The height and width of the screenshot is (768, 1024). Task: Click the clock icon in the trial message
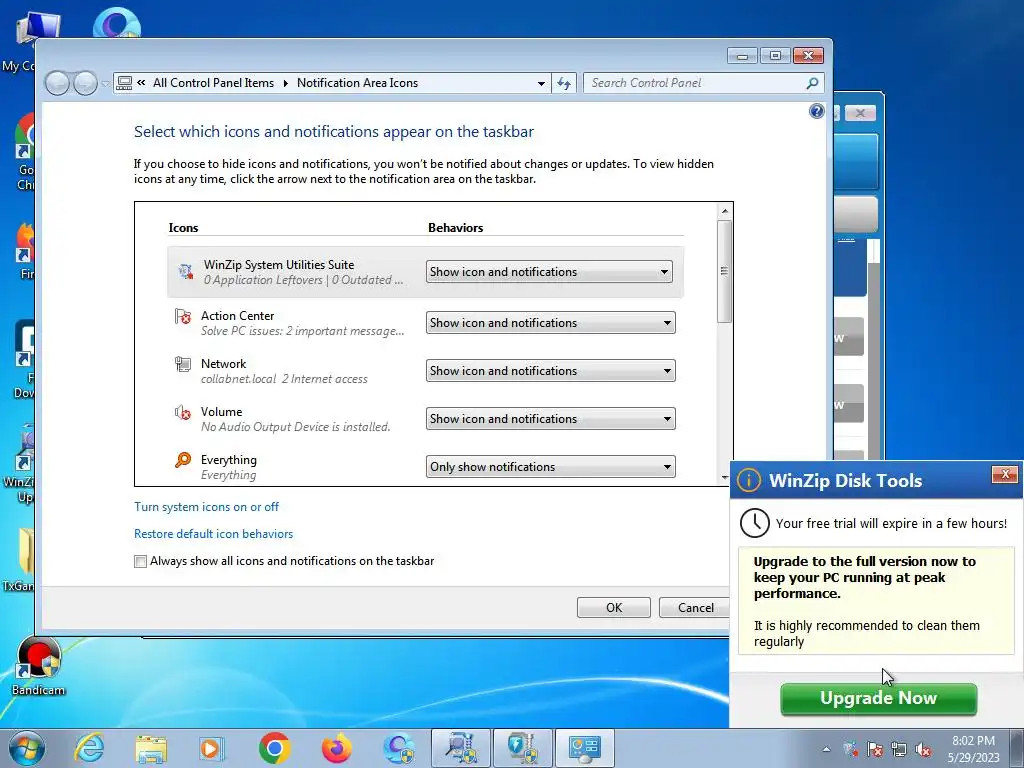click(x=754, y=523)
